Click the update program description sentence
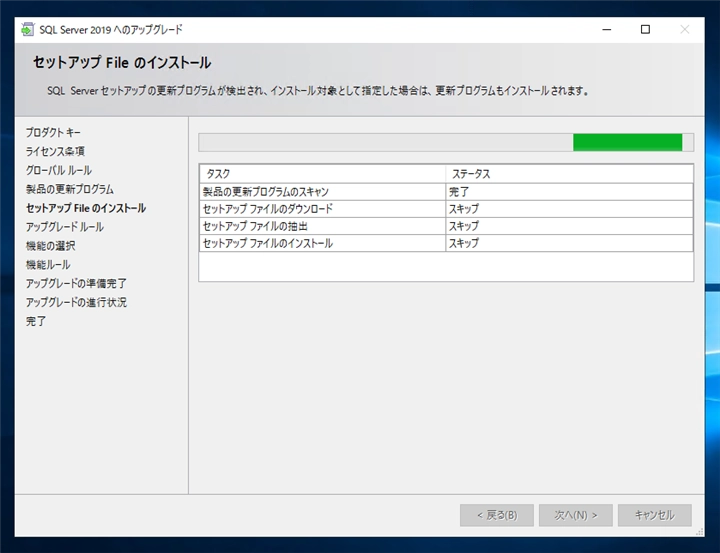This screenshot has width=720, height=553. [318, 91]
